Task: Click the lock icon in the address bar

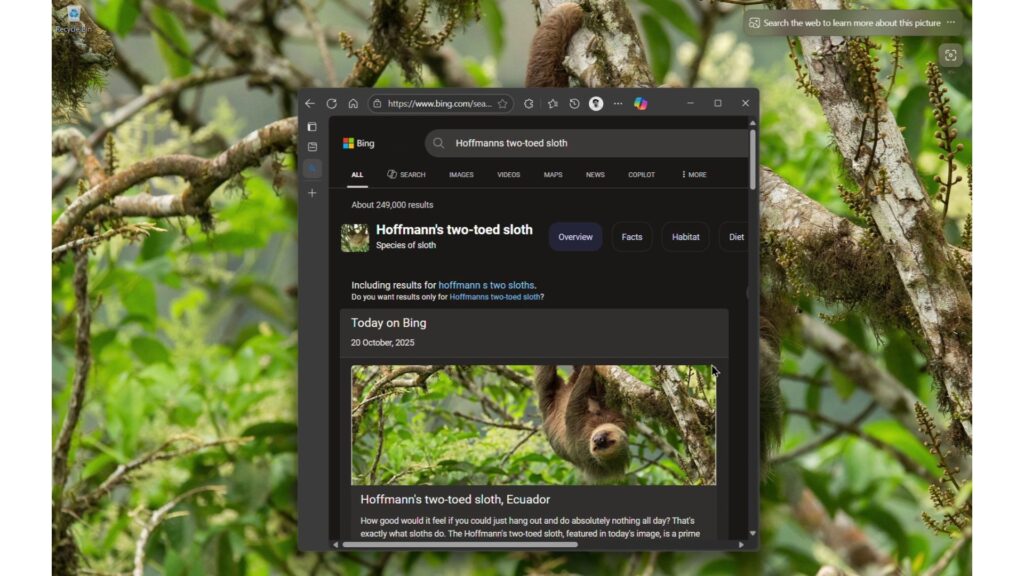Action: pos(375,103)
